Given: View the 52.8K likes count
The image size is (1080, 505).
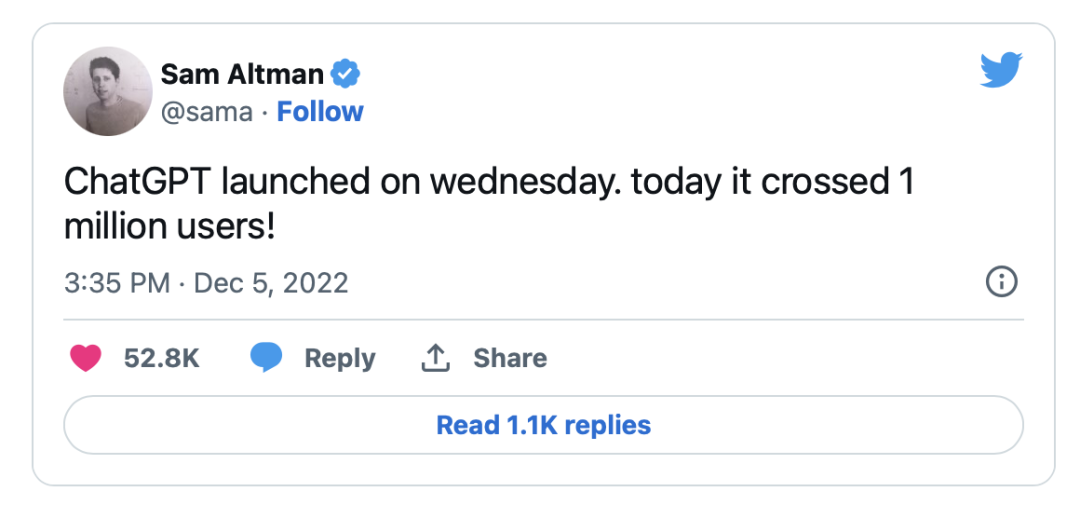Looking at the screenshot, I should [x=162, y=358].
